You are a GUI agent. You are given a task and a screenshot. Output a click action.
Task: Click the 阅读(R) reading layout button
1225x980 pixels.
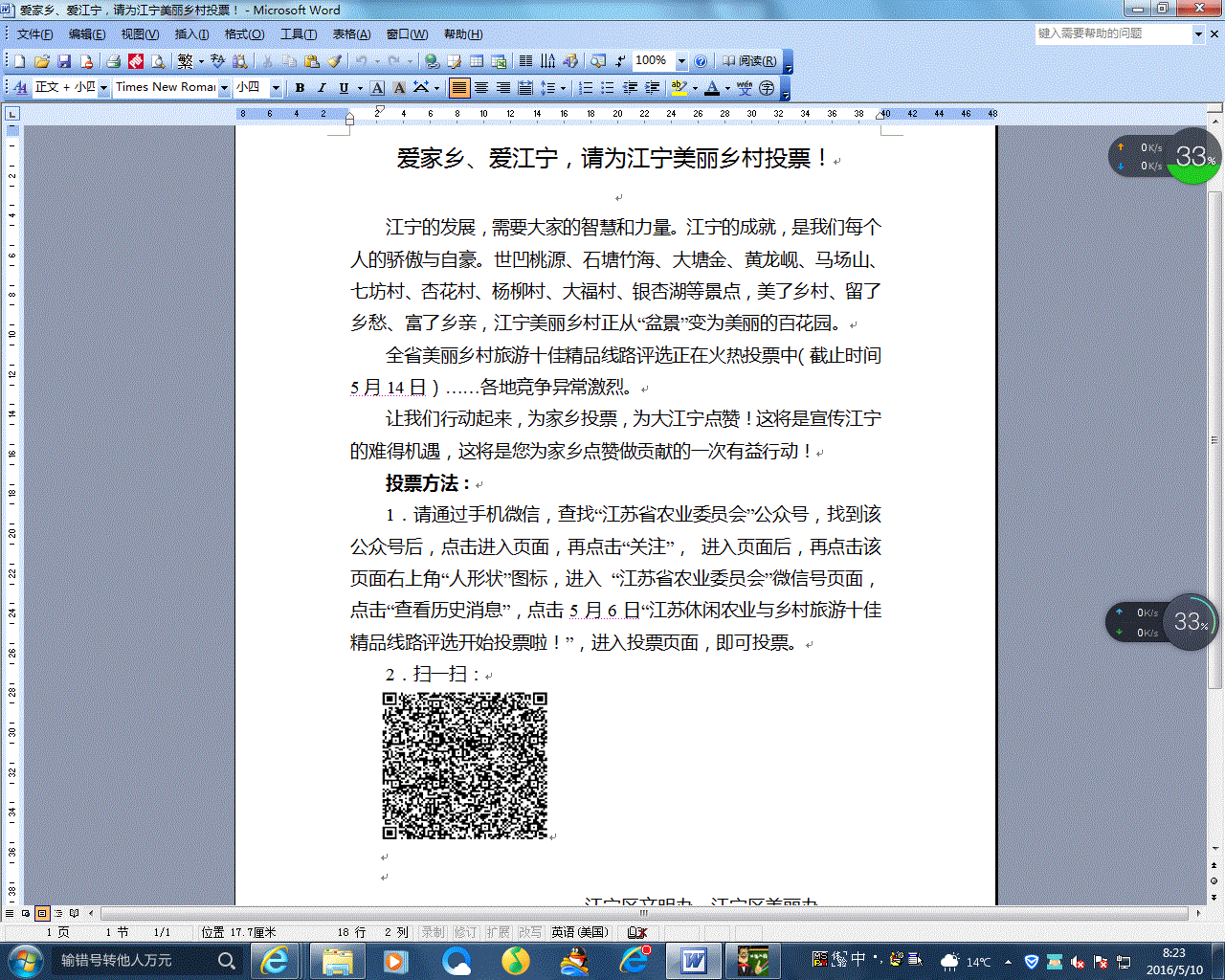click(749, 61)
